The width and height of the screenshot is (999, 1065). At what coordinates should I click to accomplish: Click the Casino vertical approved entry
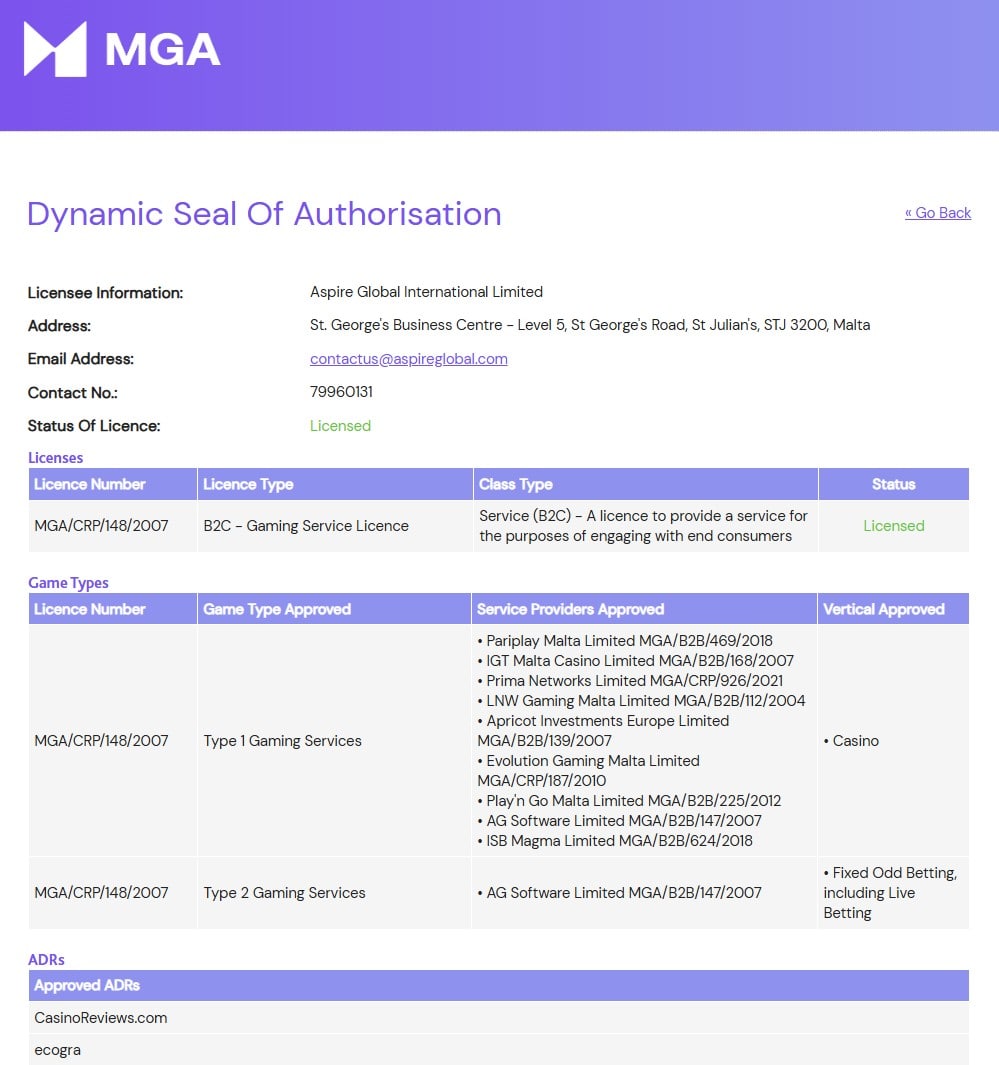coord(855,741)
